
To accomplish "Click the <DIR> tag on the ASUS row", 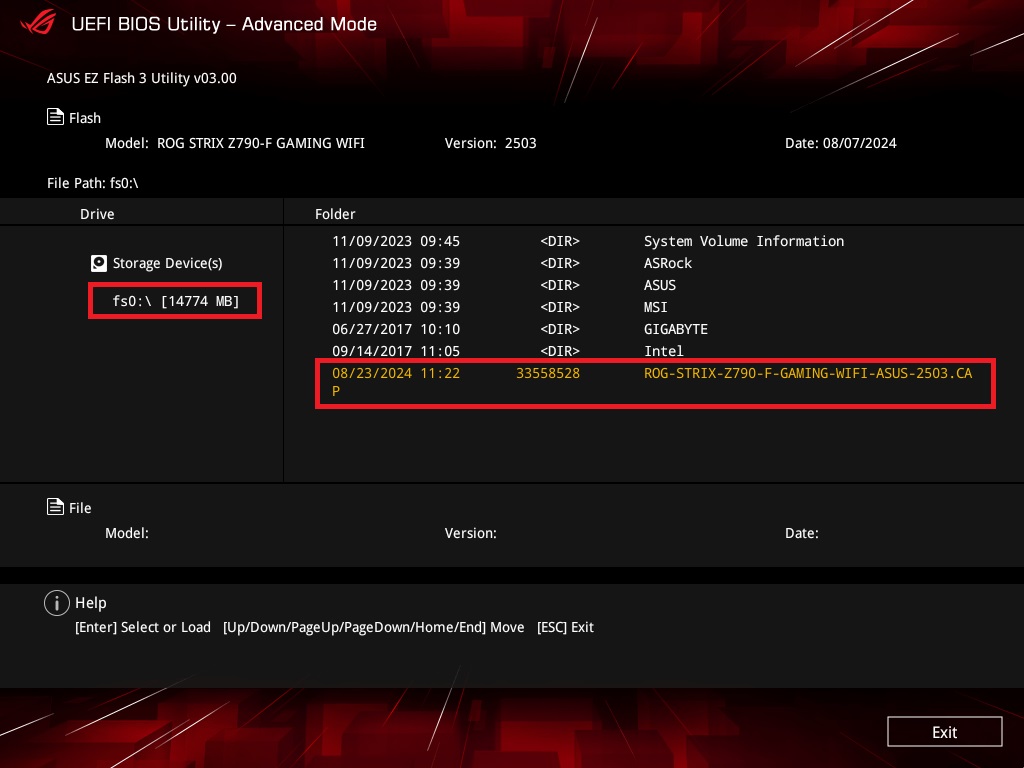I will point(560,285).
